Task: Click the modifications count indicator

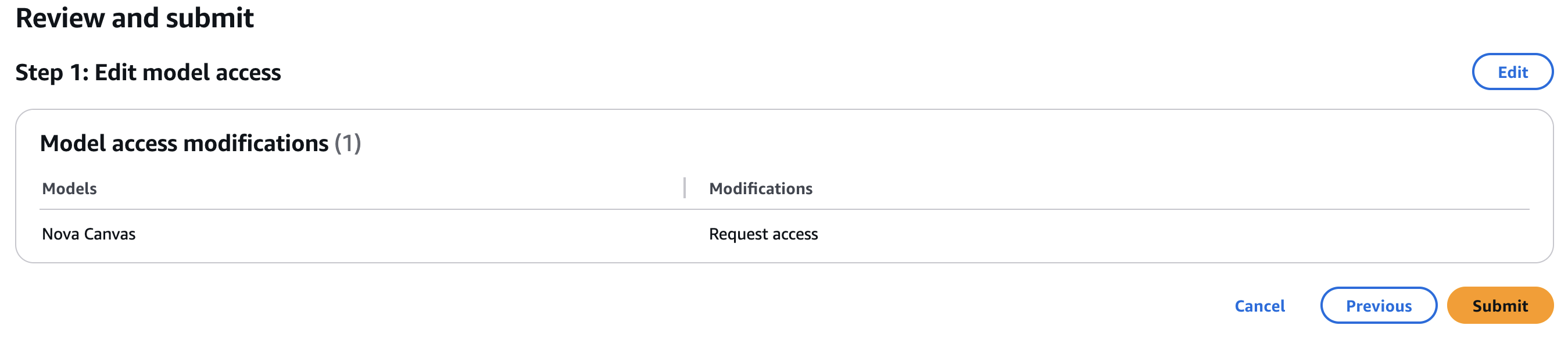Action: 348,144
